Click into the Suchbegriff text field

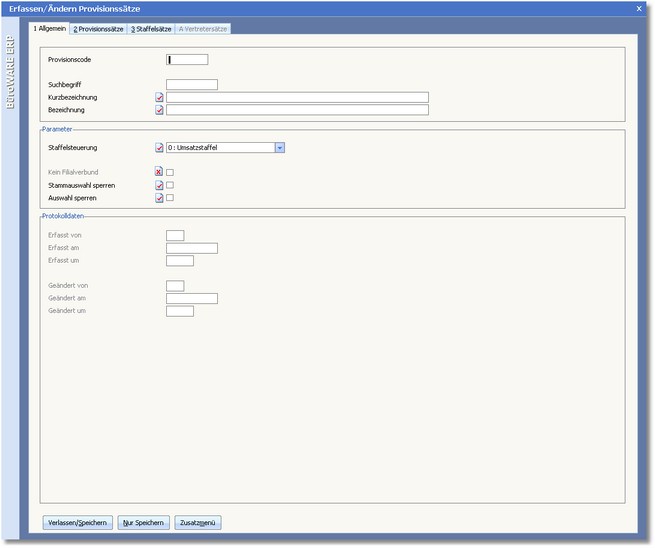pos(191,85)
